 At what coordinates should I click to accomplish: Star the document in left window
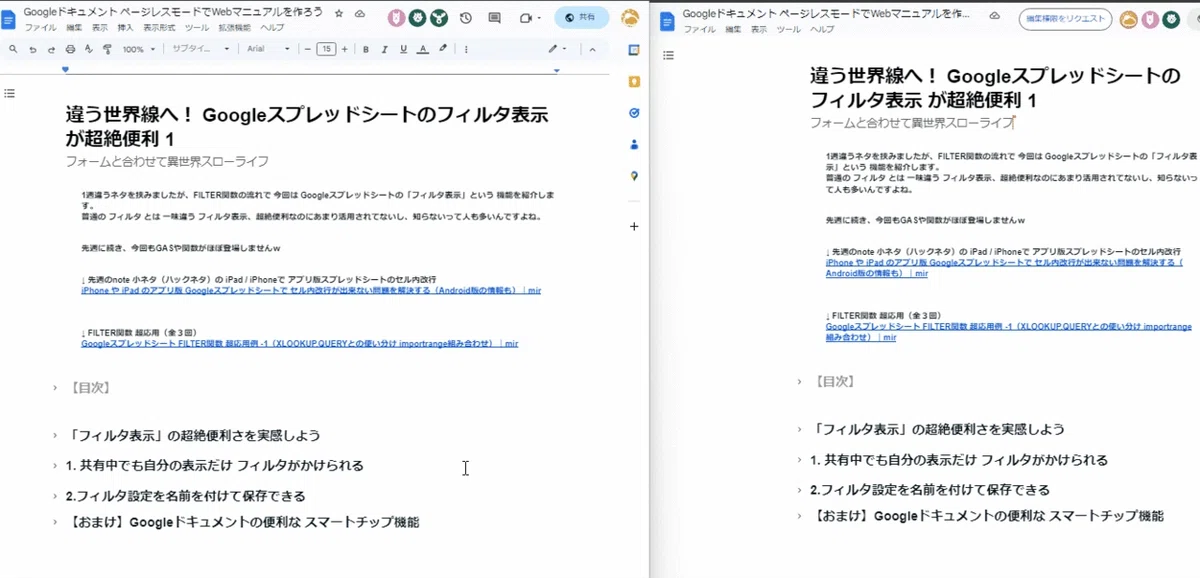(339, 13)
